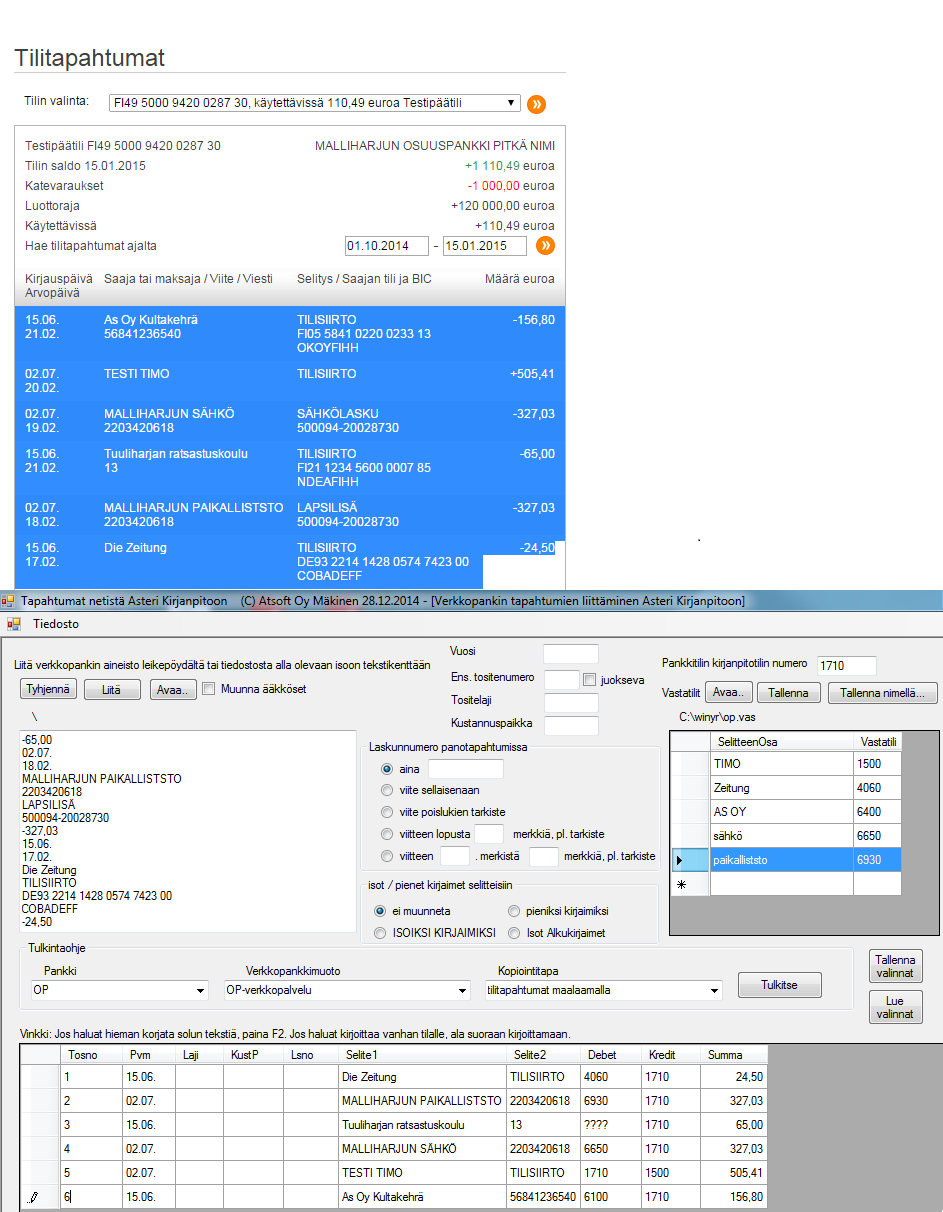Click the app icon in the title bar

[8, 601]
